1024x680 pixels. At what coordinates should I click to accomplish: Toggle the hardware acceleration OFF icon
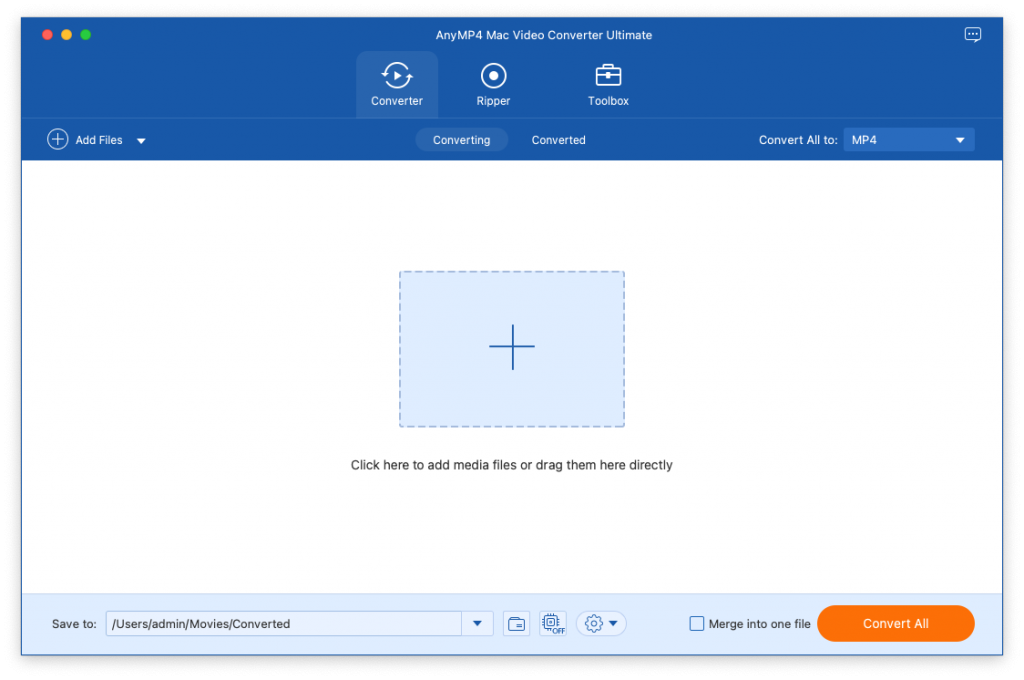(x=552, y=623)
